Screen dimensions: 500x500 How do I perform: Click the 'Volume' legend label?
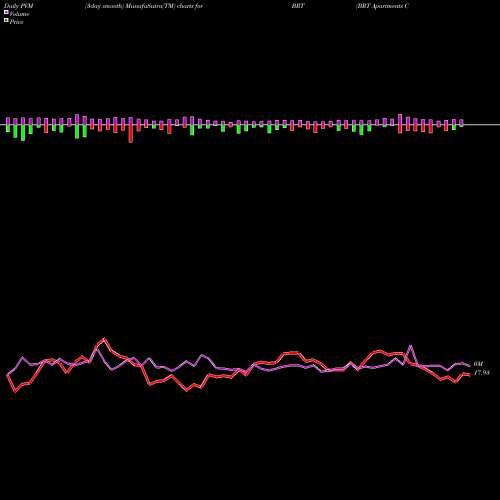tap(19, 14)
